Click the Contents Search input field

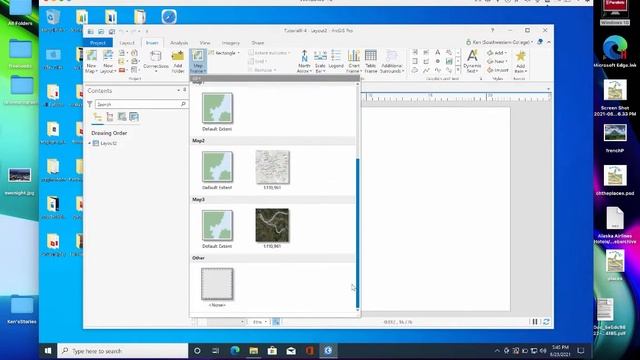[141, 104]
